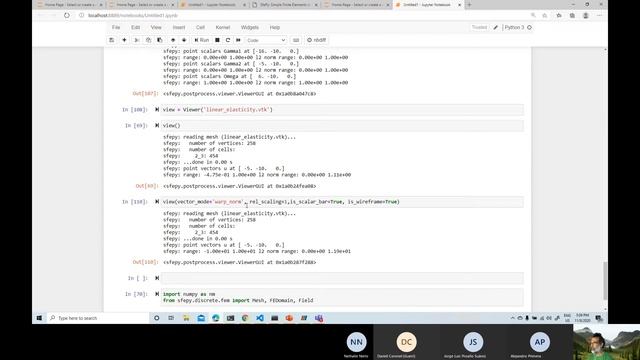Show hidden system tray icons chevron

pyautogui.click(x=513, y=318)
